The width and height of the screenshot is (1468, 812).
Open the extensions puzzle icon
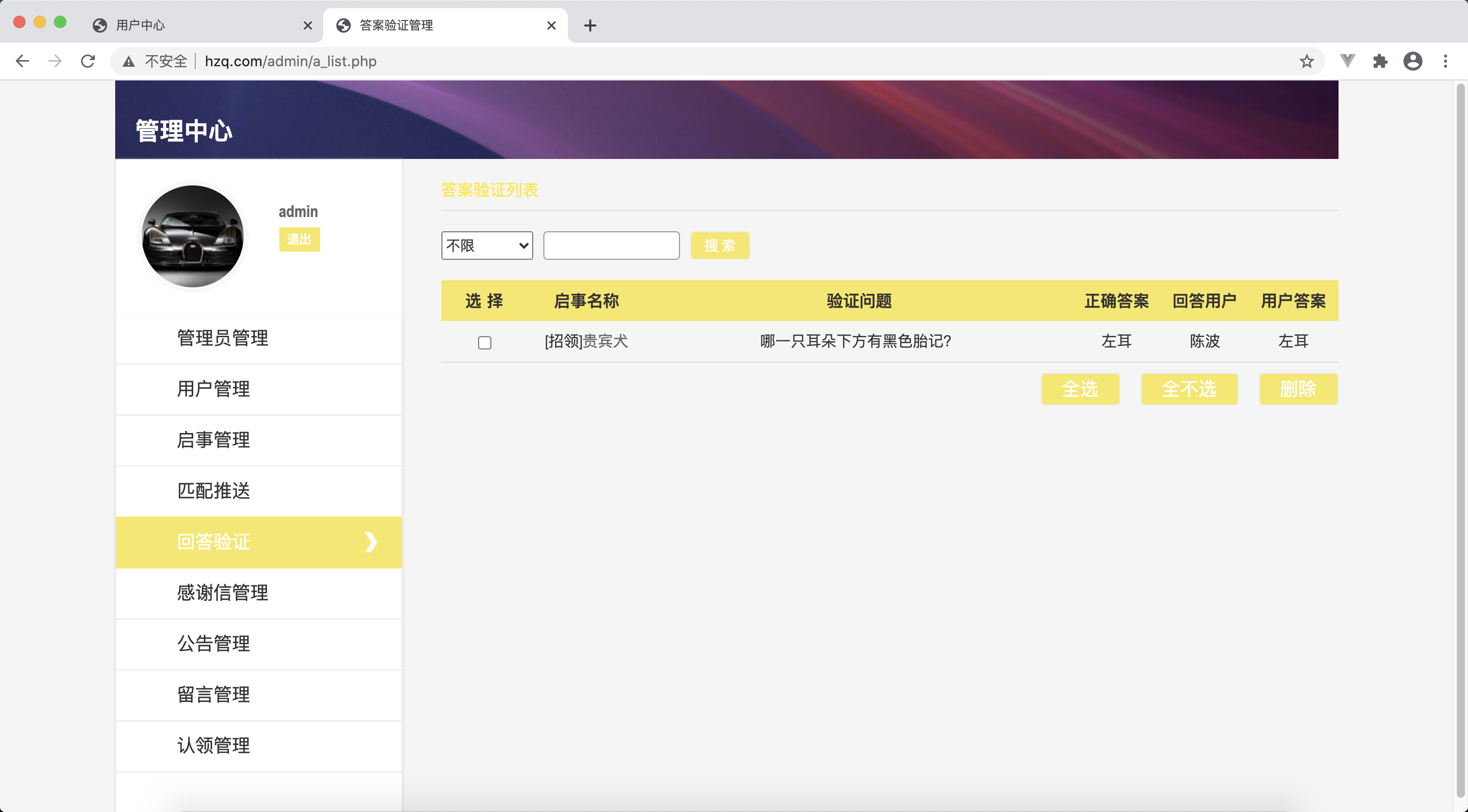click(1380, 61)
